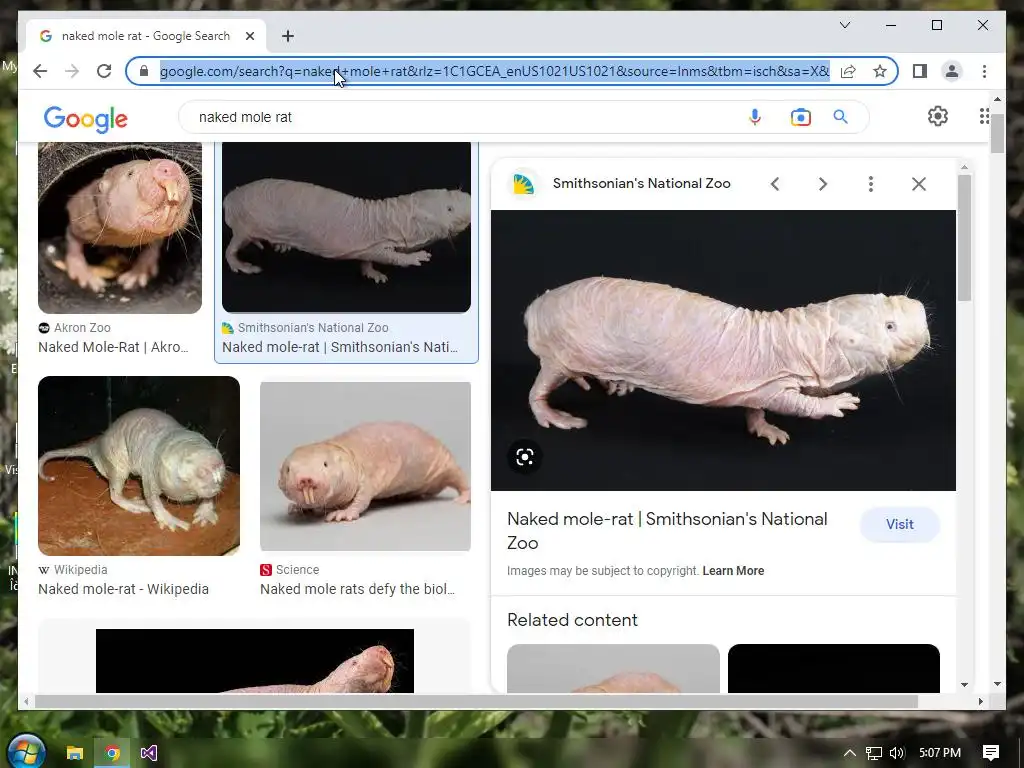Click the horizontal scrollbar at window bottom
The width and height of the screenshot is (1024, 768).
coord(476,701)
